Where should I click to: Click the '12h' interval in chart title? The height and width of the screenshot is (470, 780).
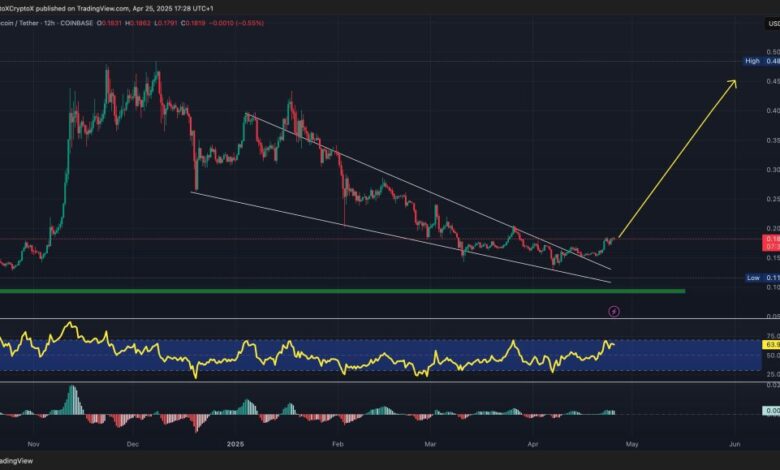coord(49,23)
